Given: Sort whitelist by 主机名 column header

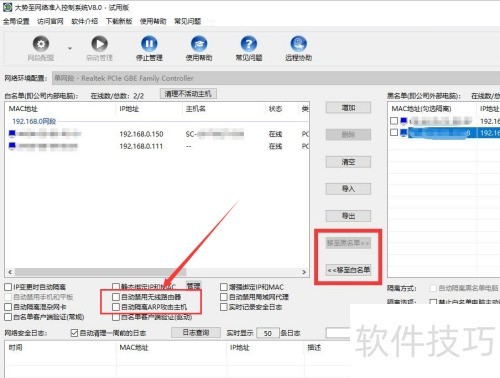Looking at the screenshot, I should 224,109.
